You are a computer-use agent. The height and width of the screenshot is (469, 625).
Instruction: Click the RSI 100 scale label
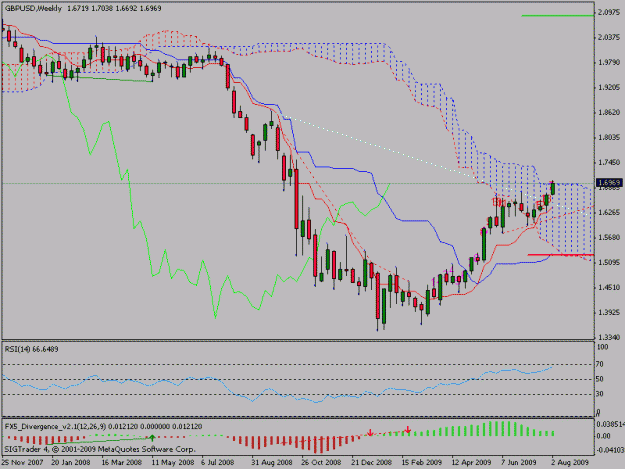(x=602, y=347)
